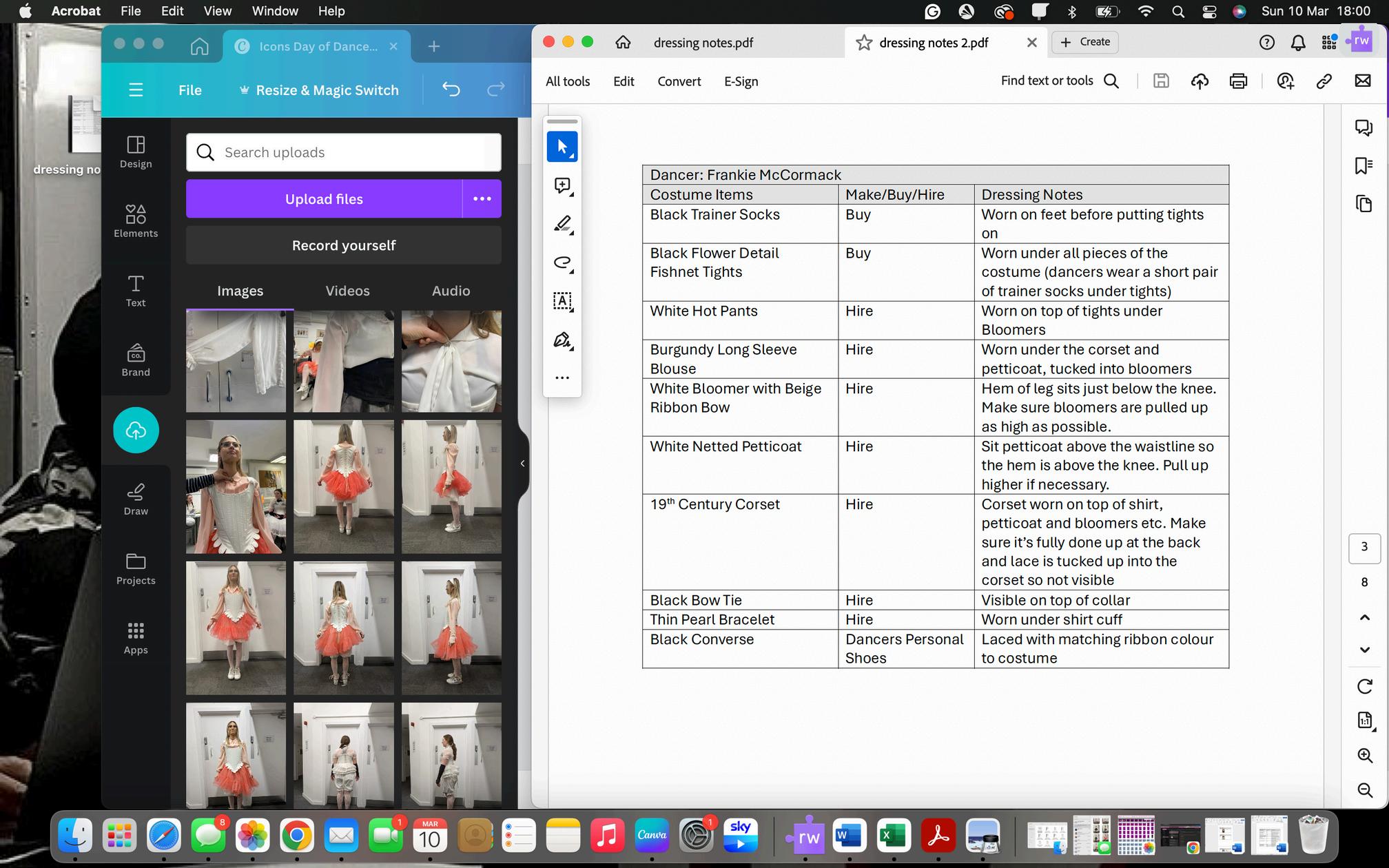
Task: Select the Acrobat arrow selection tool
Action: (562, 147)
